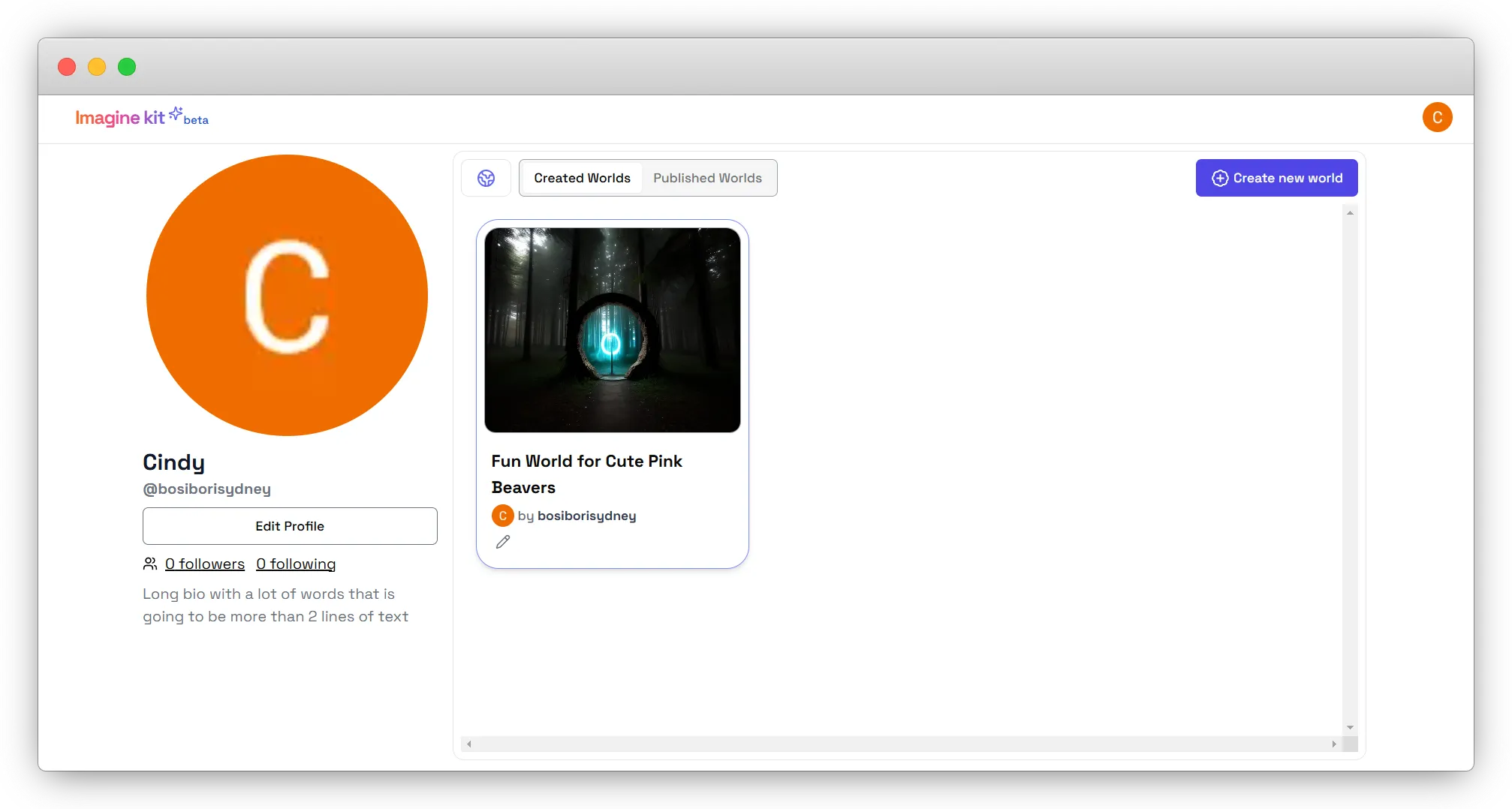Open the dark forest portal world thumbnail

[x=612, y=330]
